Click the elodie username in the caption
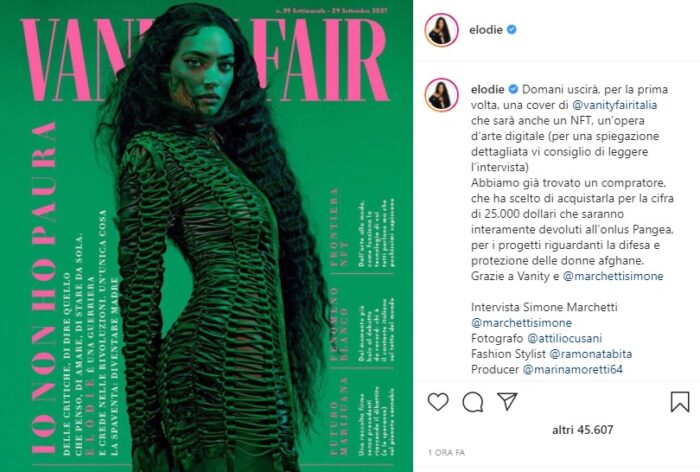Viewport: 700px width, 472px height. [488, 89]
